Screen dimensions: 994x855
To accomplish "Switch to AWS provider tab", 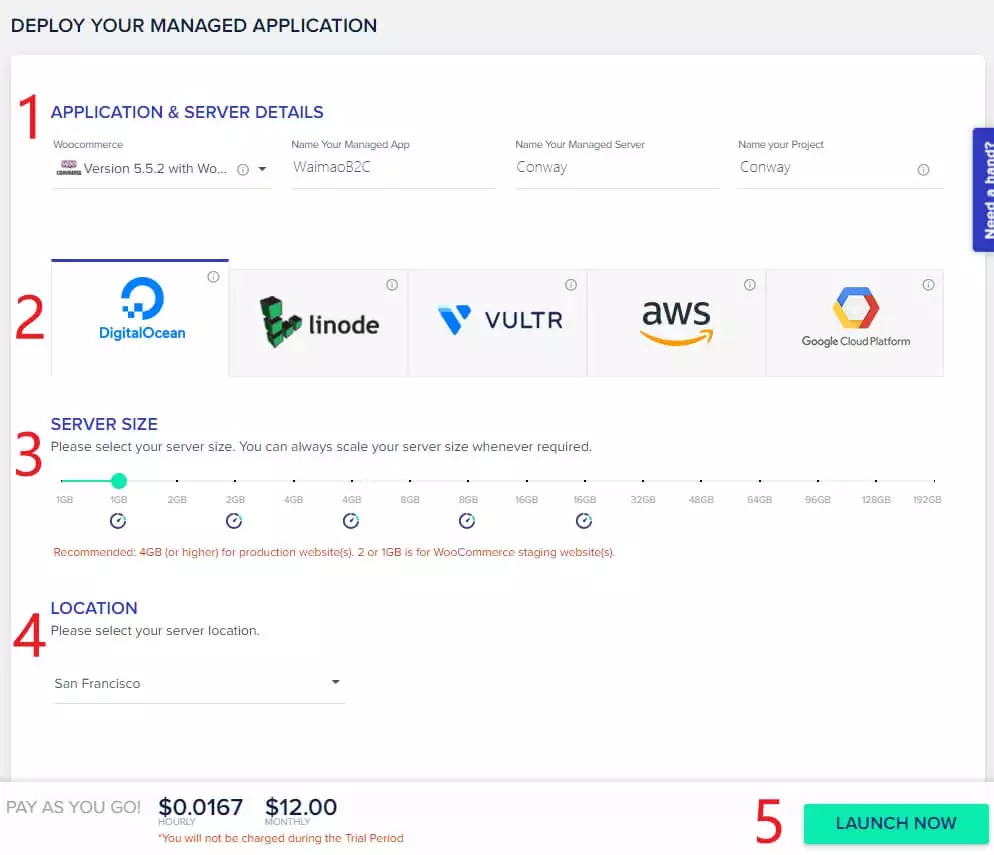I will [676, 323].
